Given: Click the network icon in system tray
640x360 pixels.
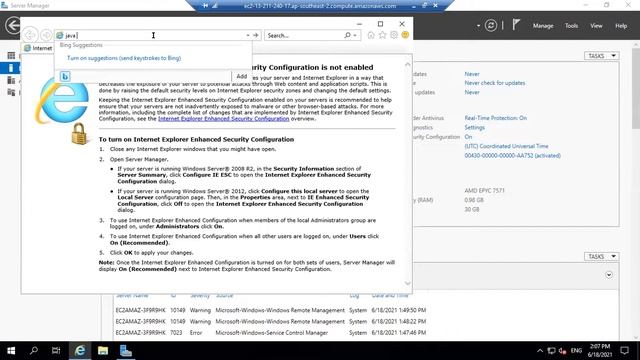Looking at the screenshot, I should [x=551, y=351].
